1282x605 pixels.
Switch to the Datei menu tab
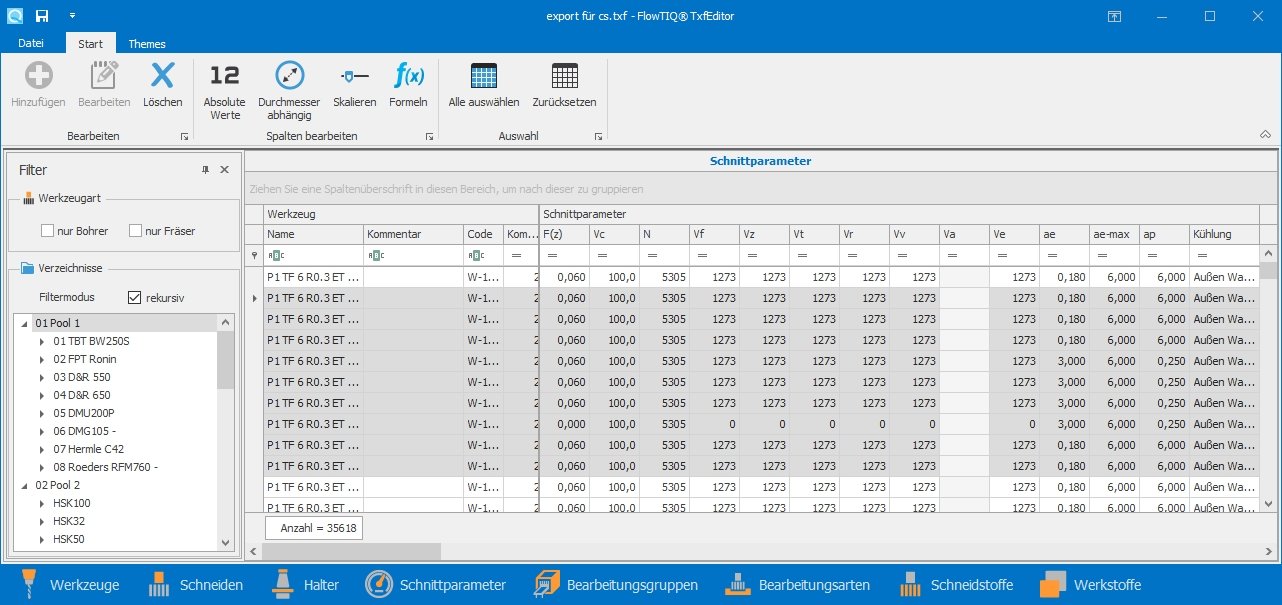coord(31,44)
